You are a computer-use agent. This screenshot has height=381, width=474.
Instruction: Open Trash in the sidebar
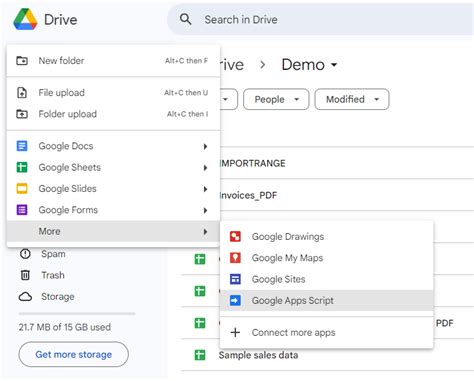[53, 275]
